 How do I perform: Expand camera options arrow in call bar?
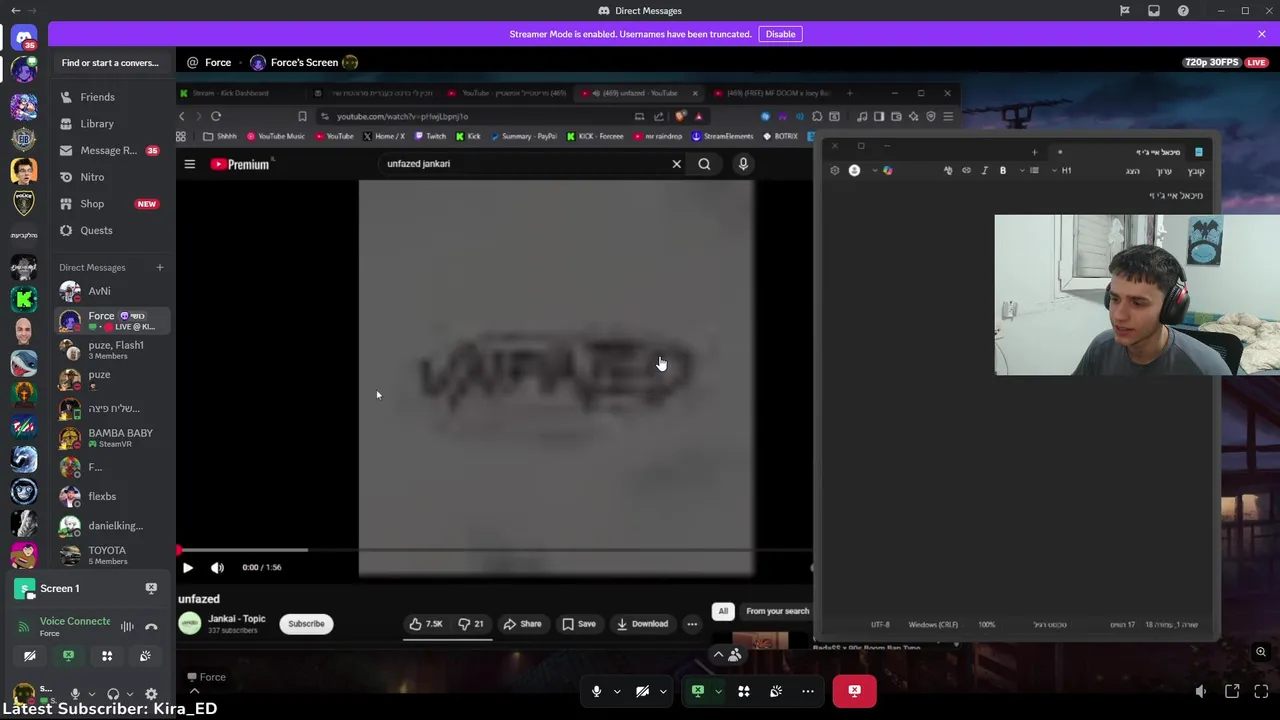(x=662, y=691)
